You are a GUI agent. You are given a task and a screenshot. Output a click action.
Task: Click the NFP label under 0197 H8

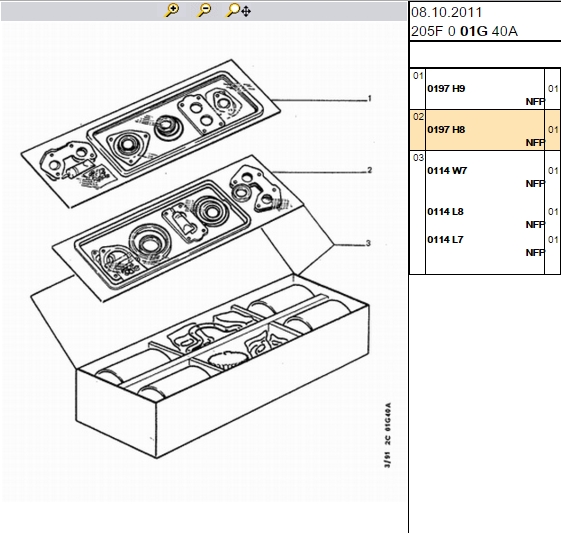coord(535,143)
